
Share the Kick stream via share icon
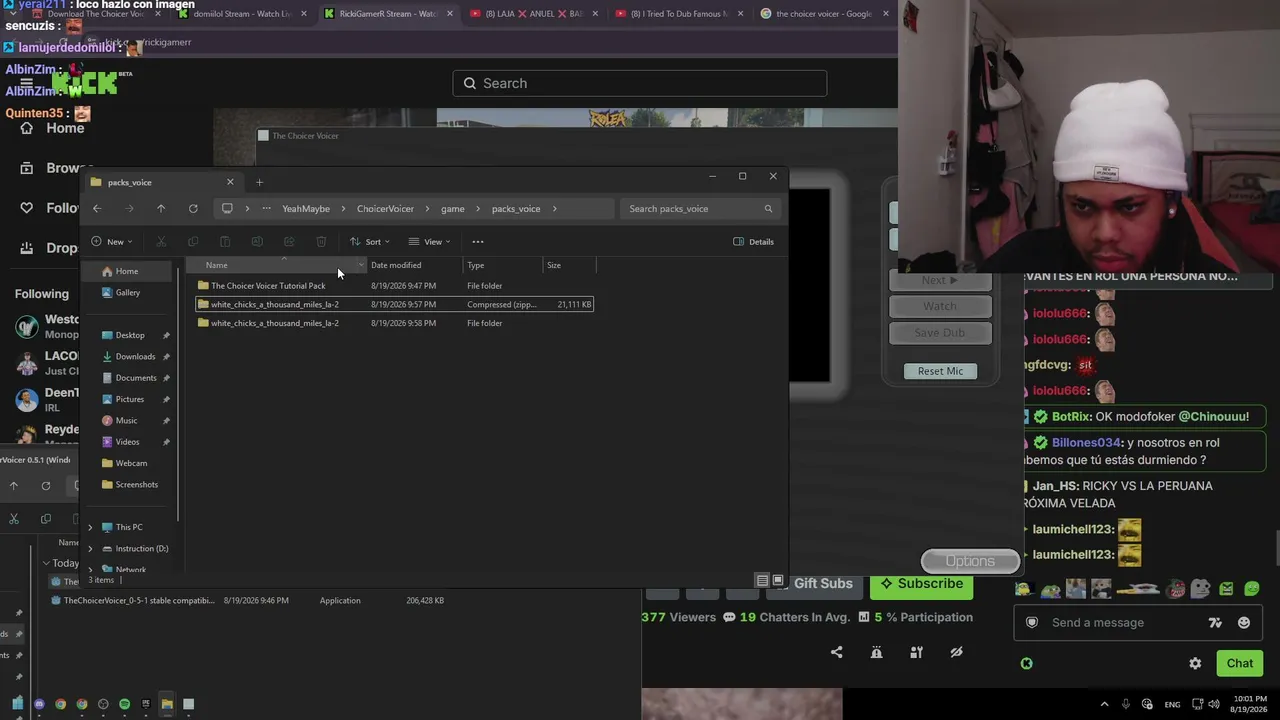tap(837, 653)
